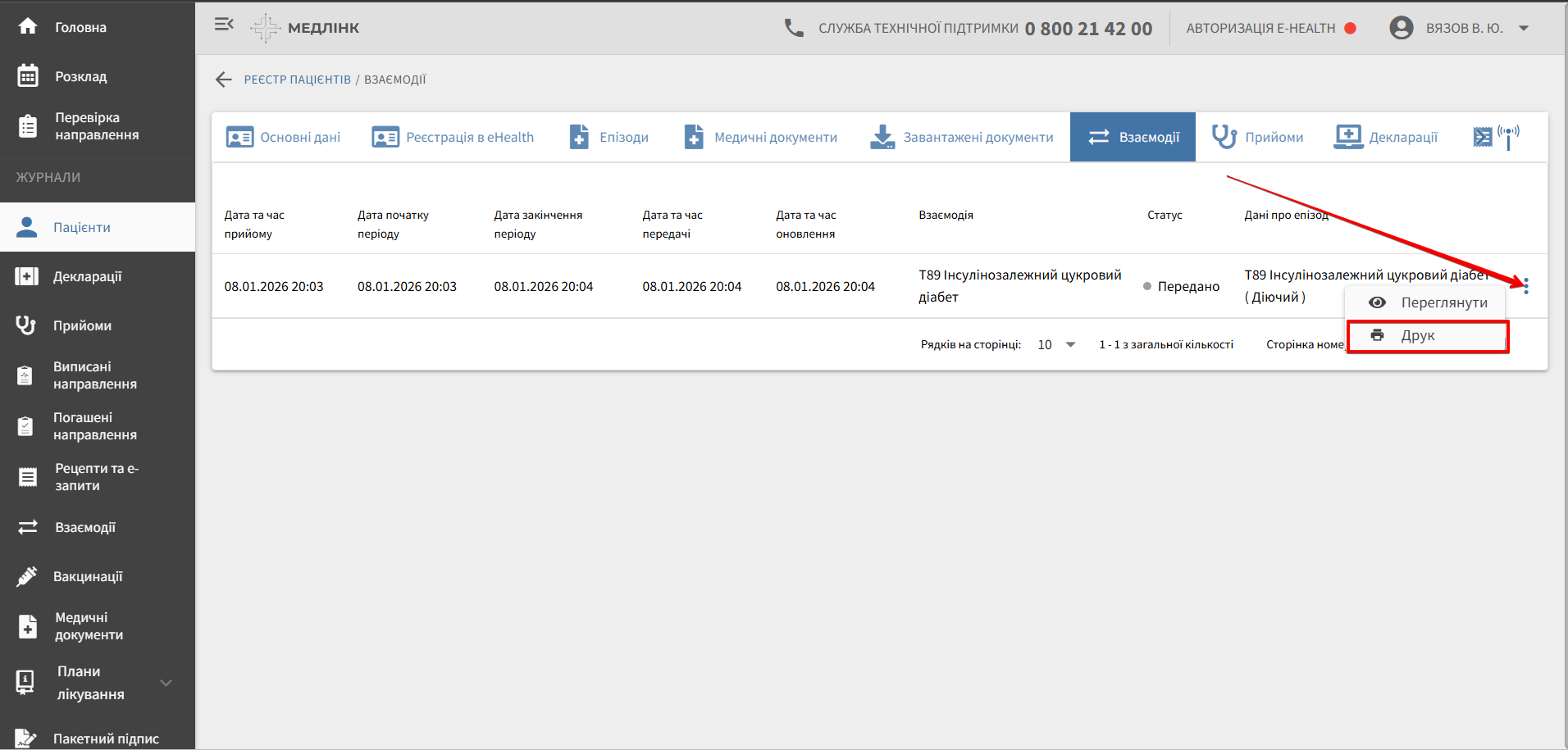Click the interaction row dated 08.01.2026 20:03

click(x=574, y=286)
